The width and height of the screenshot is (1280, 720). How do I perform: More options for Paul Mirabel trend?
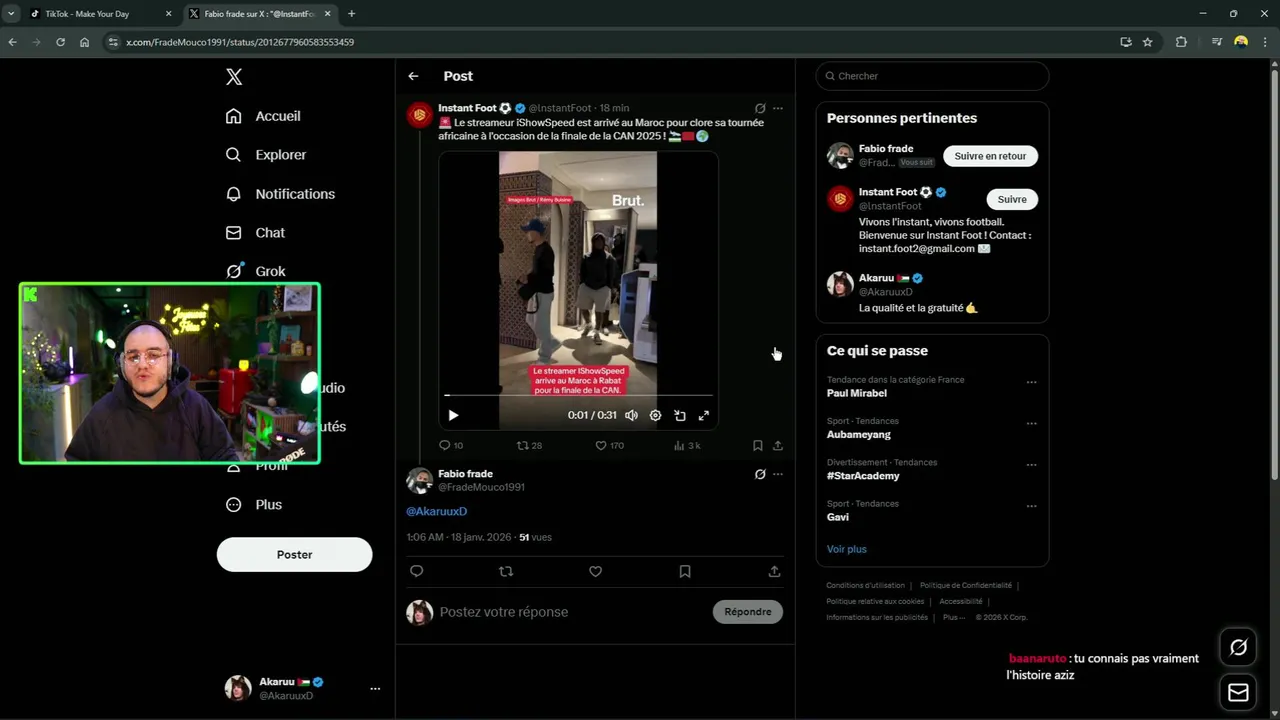click(x=1031, y=382)
